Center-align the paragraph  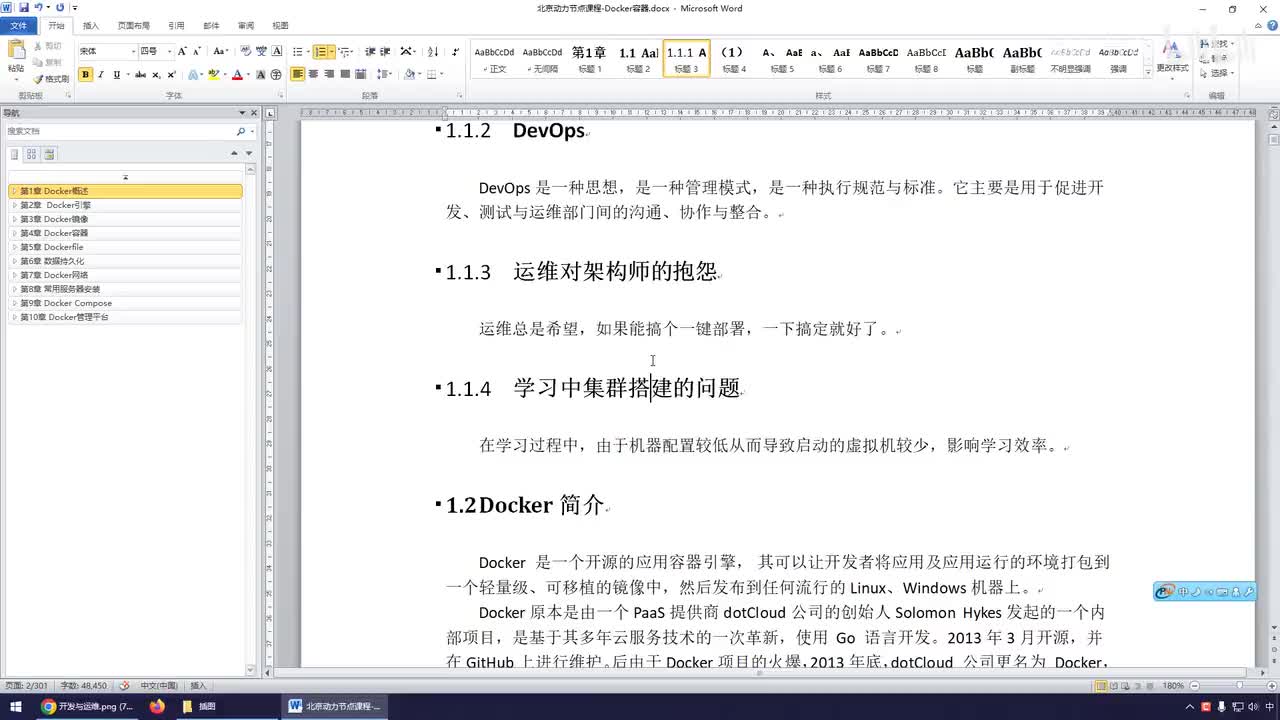point(313,74)
